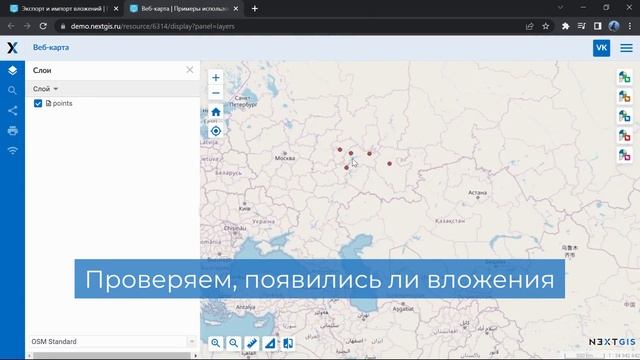Select the zoom-in magnifier tool at bottom
Viewport: 640px width, 360px height.
coord(216,343)
